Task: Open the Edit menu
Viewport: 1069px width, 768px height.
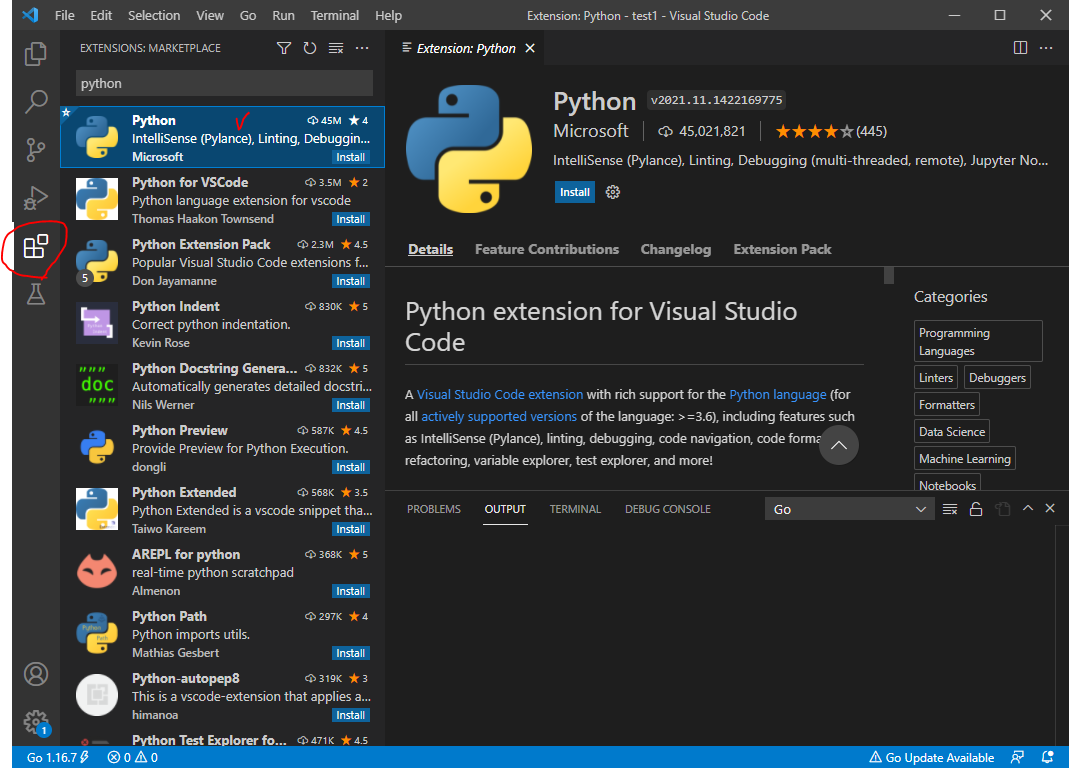Action: pyautogui.click(x=101, y=15)
